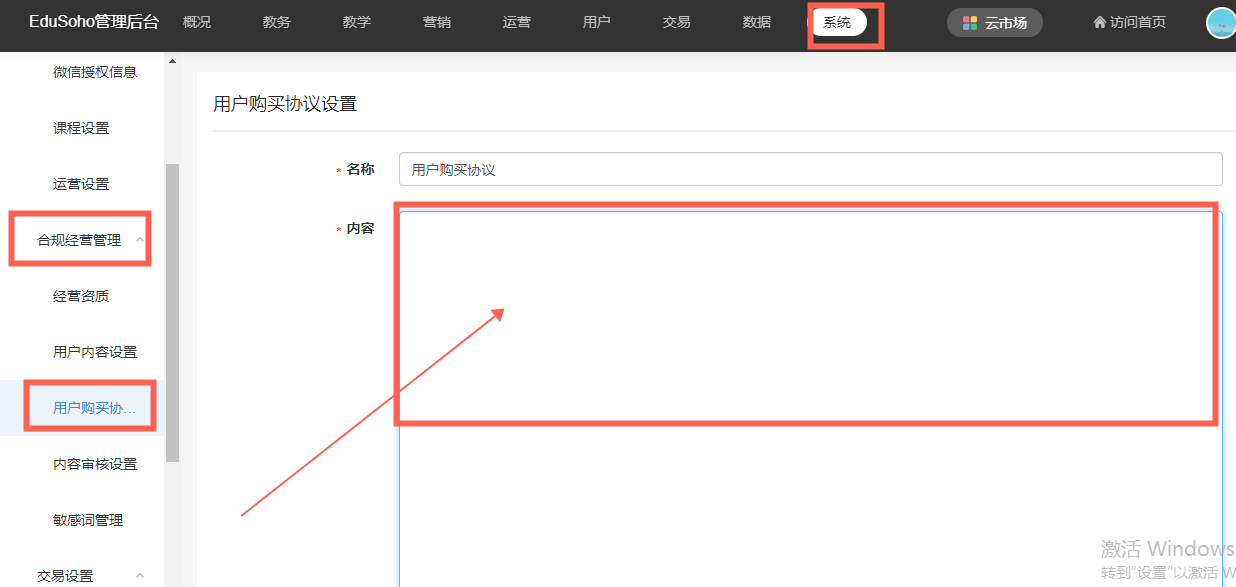Open 课程设置 in the sidebar

pyautogui.click(x=81, y=128)
